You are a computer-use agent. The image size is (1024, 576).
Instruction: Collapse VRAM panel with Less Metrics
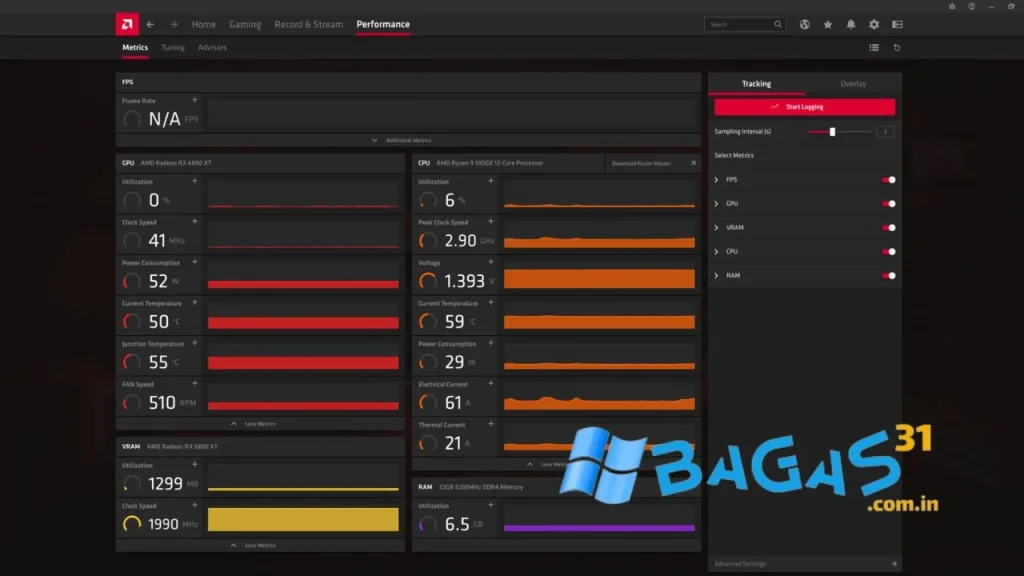click(x=253, y=545)
